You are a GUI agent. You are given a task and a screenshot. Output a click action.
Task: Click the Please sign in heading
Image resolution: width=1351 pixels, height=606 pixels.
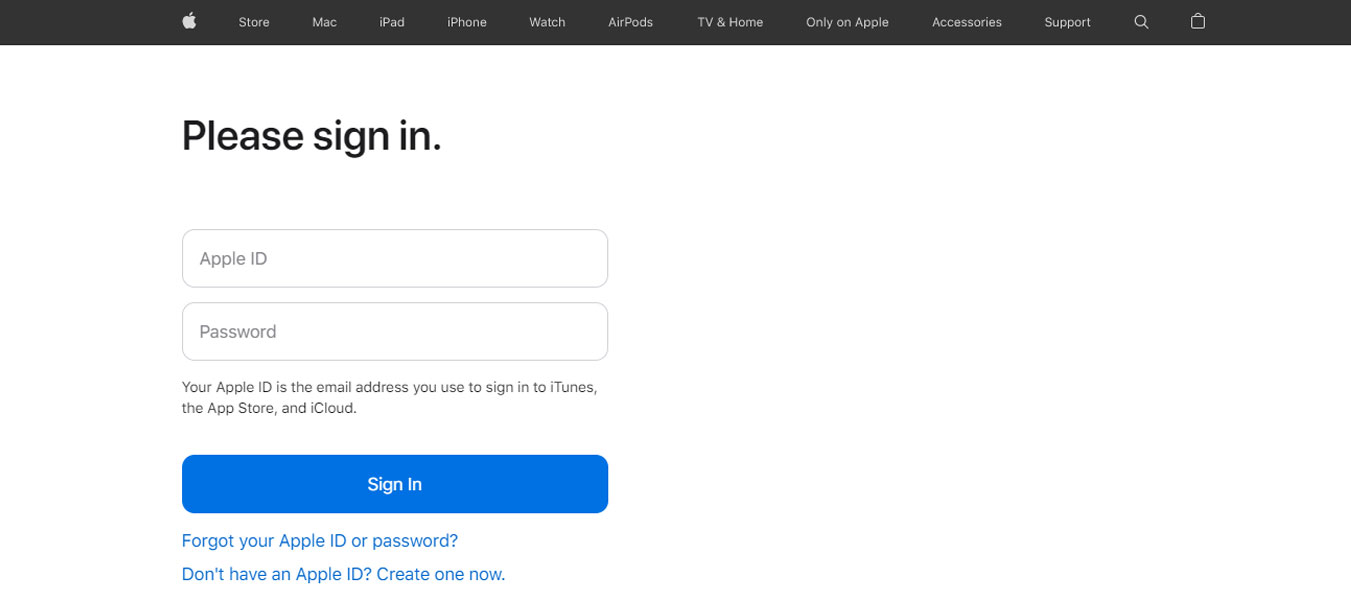point(311,136)
